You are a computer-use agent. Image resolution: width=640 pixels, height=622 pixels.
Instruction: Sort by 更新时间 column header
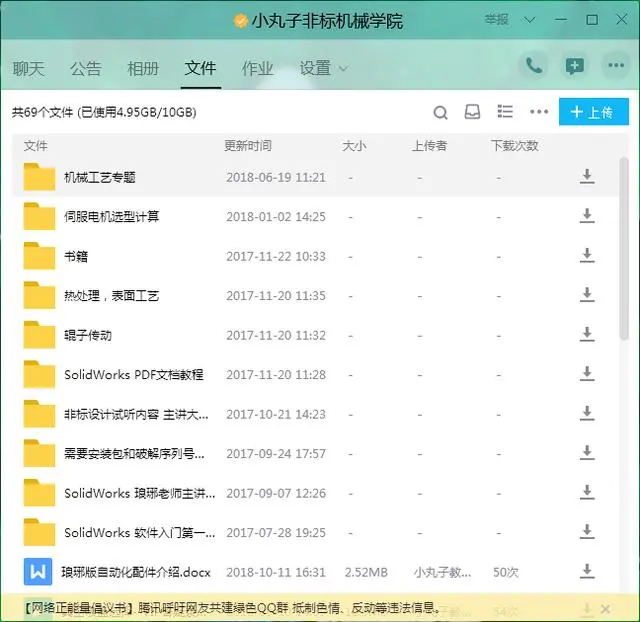pyautogui.click(x=248, y=146)
